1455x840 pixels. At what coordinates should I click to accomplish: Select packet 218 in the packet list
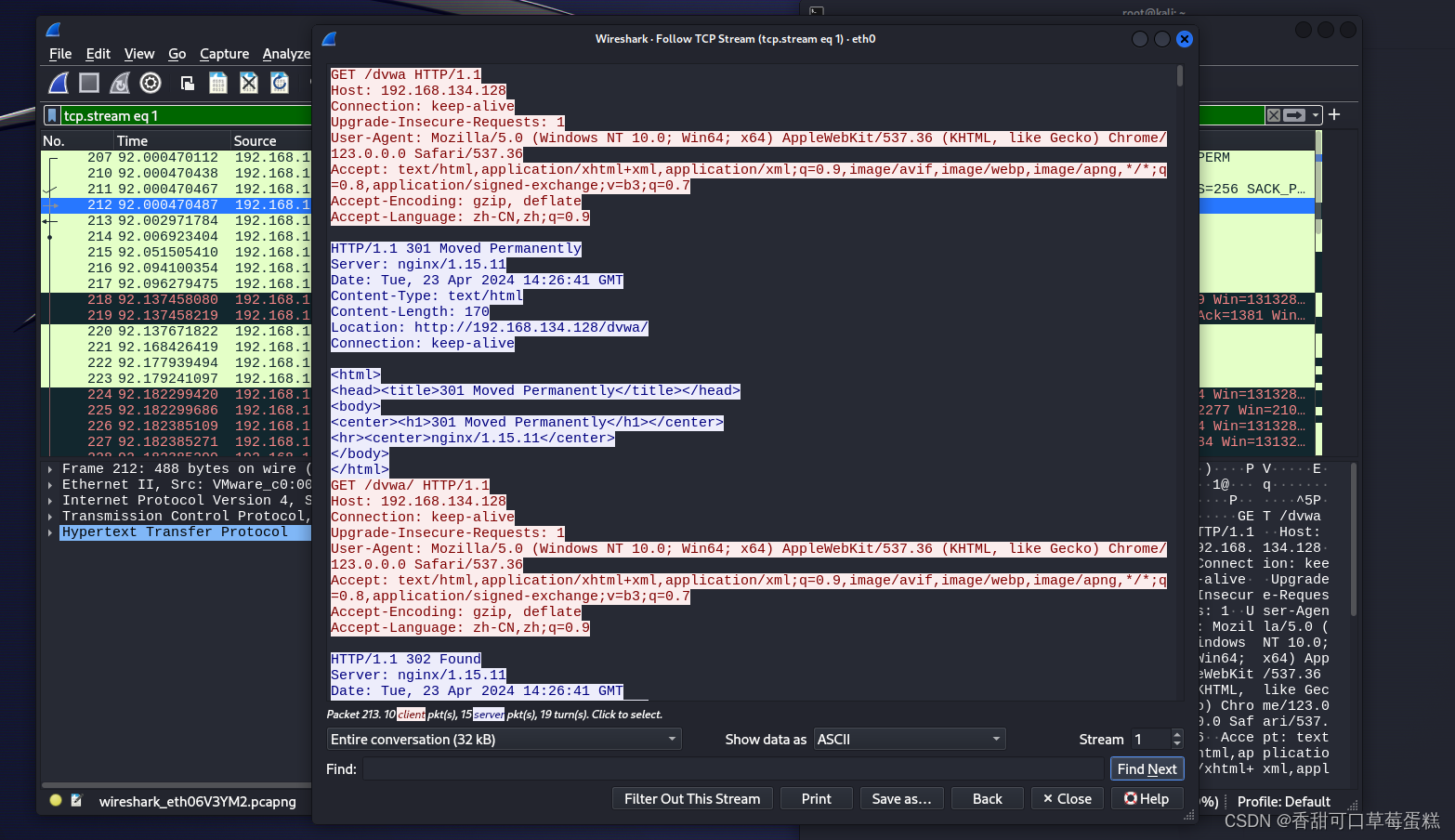tap(177, 299)
